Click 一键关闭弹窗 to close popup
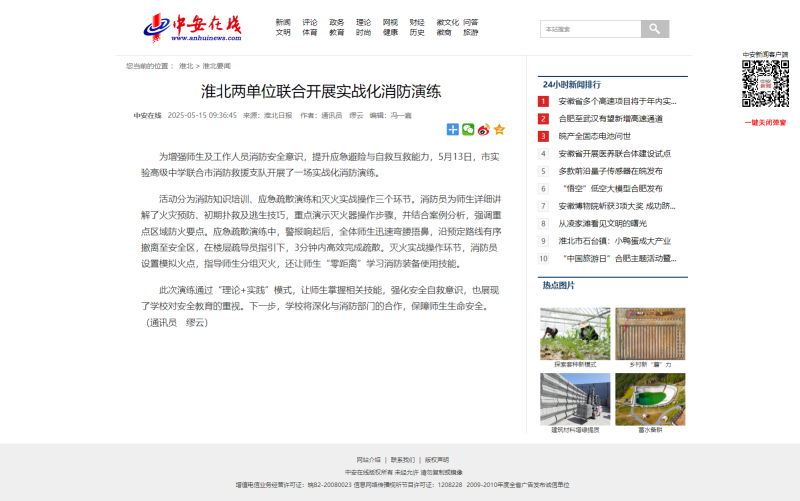Image resolution: width=800 pixels, height=501 pixels. tap(765, 123)
